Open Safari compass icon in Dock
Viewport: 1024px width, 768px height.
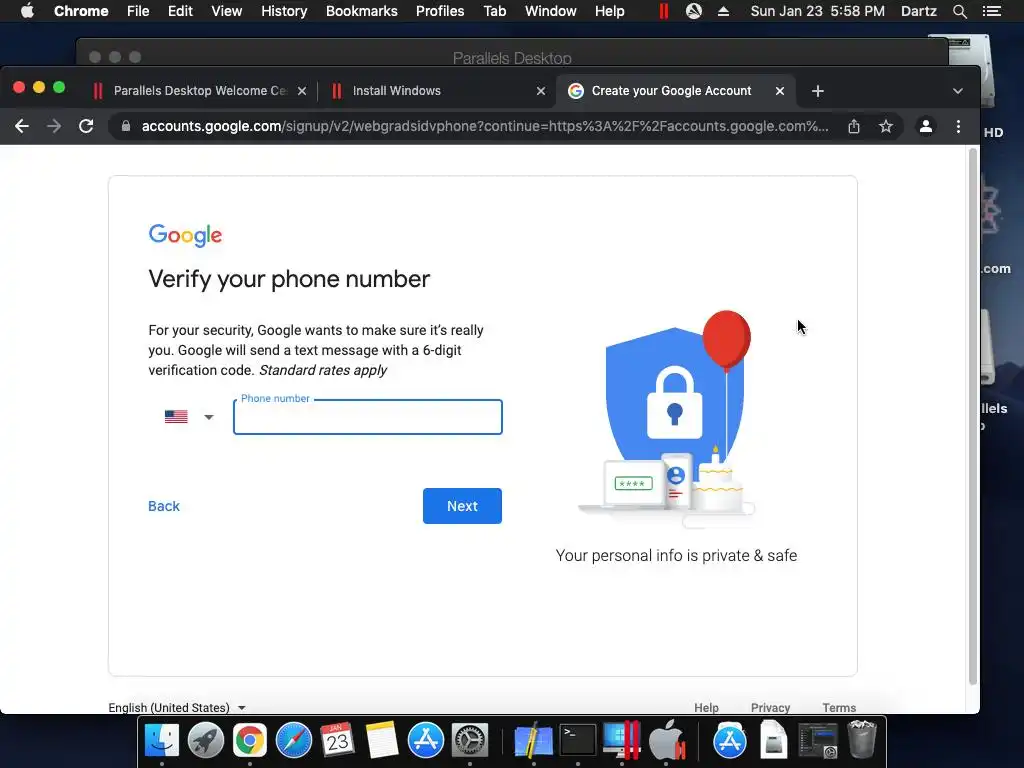[x=294, y=741]
